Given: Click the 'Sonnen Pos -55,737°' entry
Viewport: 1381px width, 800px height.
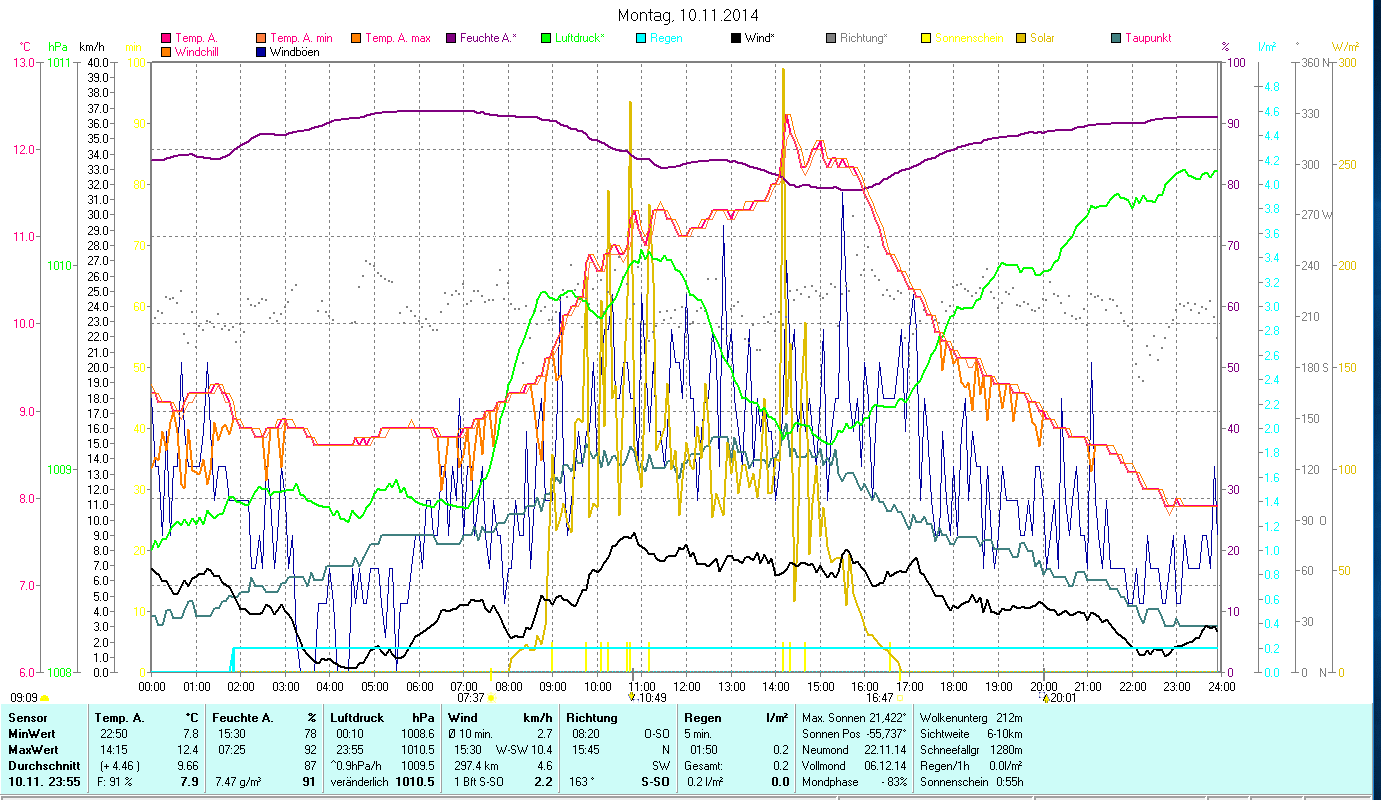Looking at the screenshot, I should (854, 734).
